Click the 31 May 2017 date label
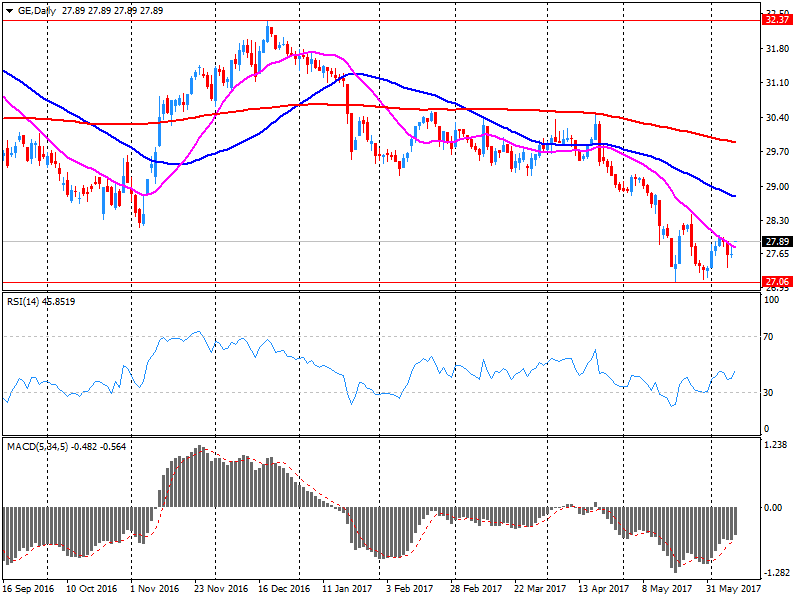800x600 pixels. [x=733, y=589]
